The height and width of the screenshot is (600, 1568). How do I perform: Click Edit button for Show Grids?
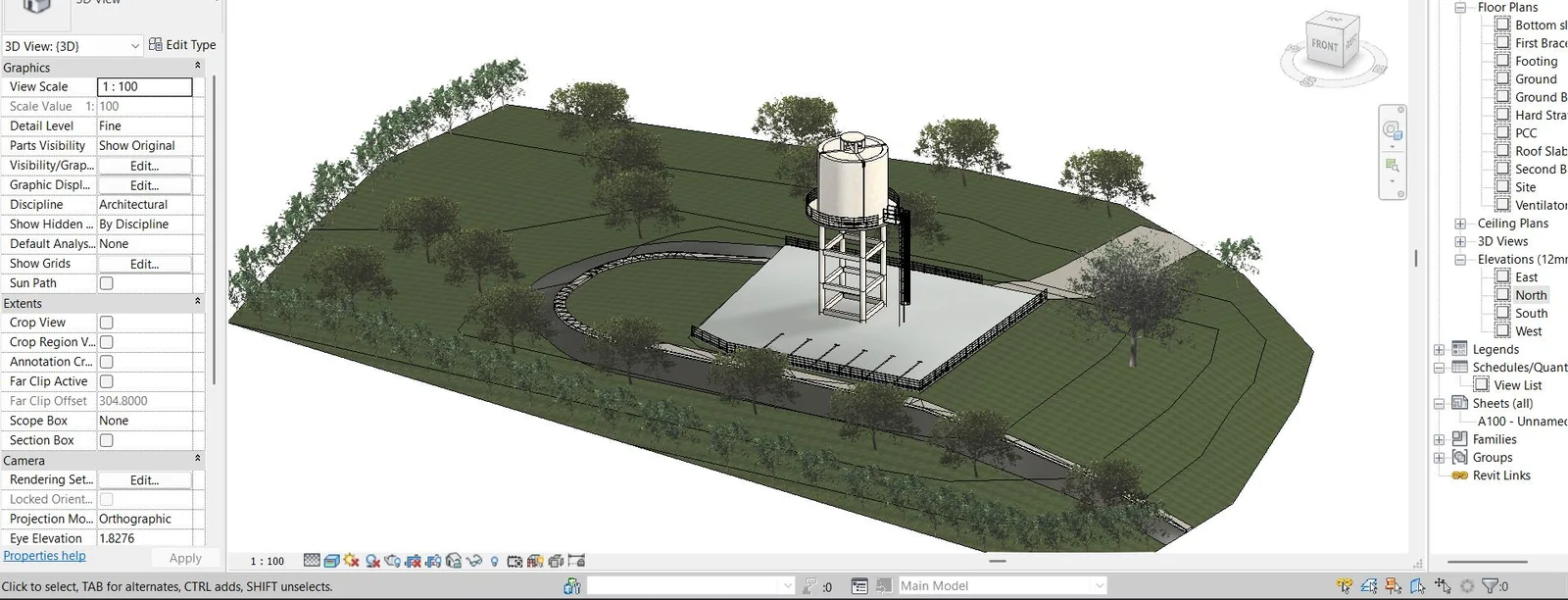(144, 264)
